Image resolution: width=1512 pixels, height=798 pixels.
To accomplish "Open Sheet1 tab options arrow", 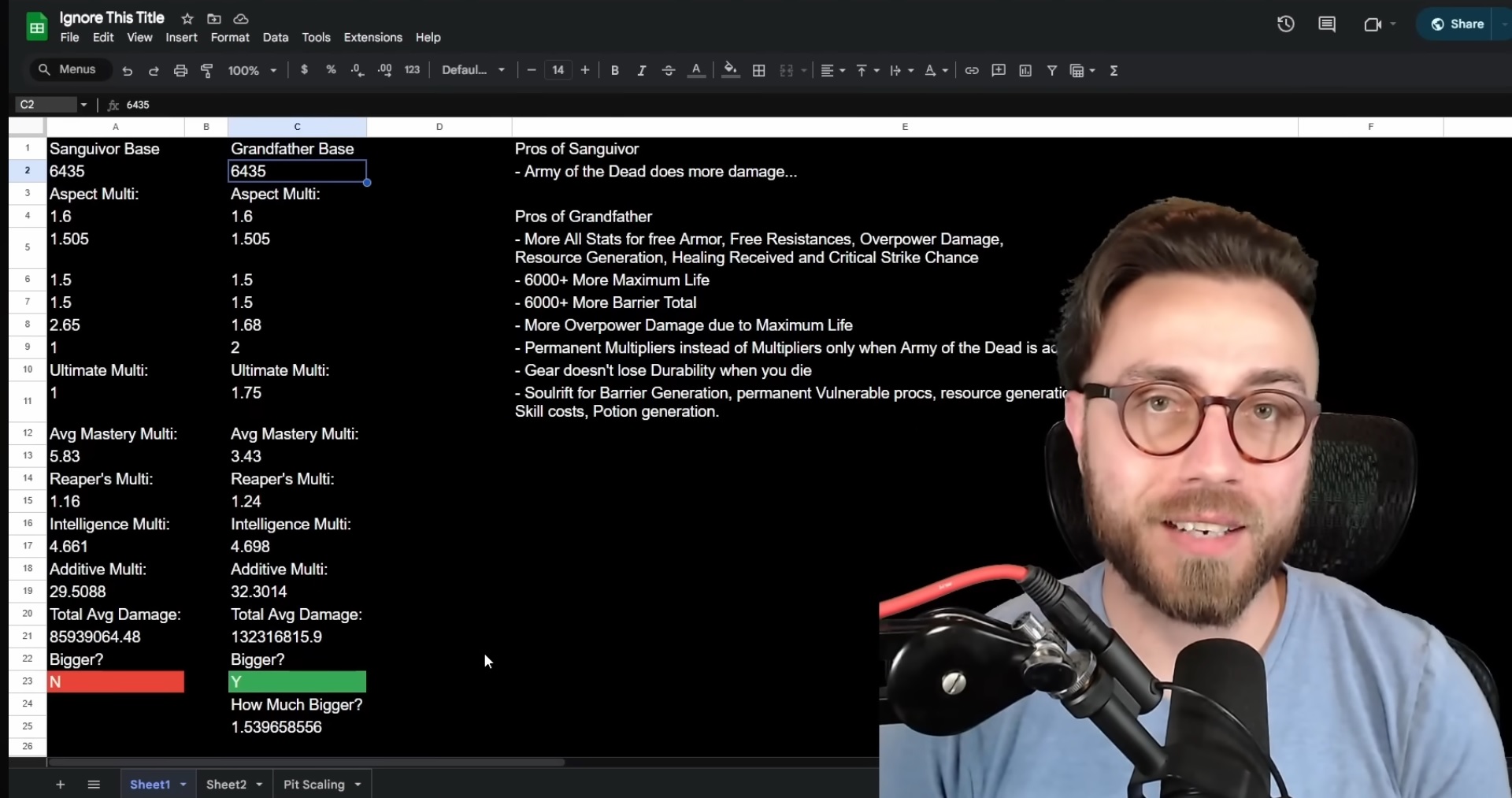I will [x=183, y=785].
